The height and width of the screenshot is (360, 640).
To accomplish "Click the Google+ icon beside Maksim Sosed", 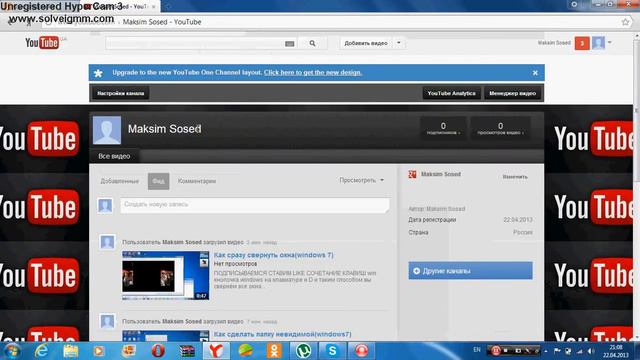I will point(412,174).
